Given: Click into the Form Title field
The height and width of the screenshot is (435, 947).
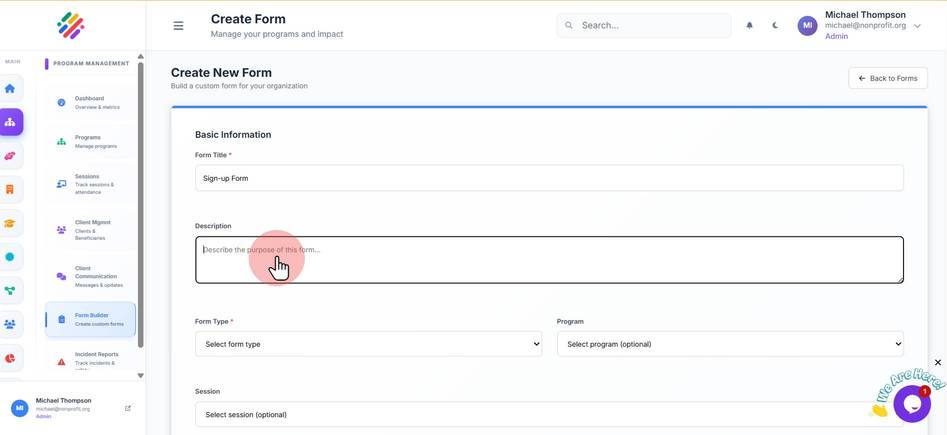Looking at the screenshot, I should tap(549, 178).
